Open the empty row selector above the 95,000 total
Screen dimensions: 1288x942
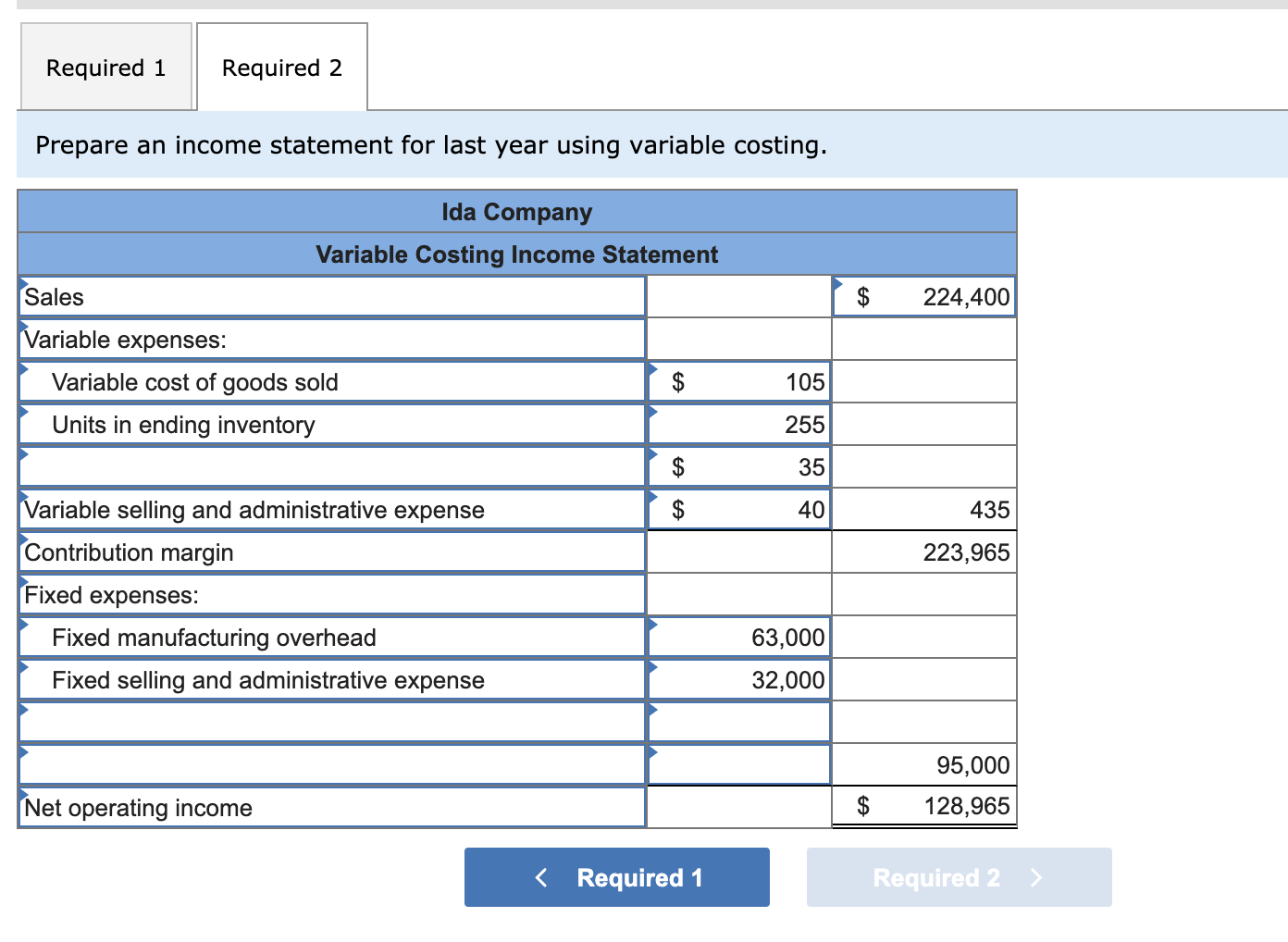pyautogui.click(x=324, y=764)
